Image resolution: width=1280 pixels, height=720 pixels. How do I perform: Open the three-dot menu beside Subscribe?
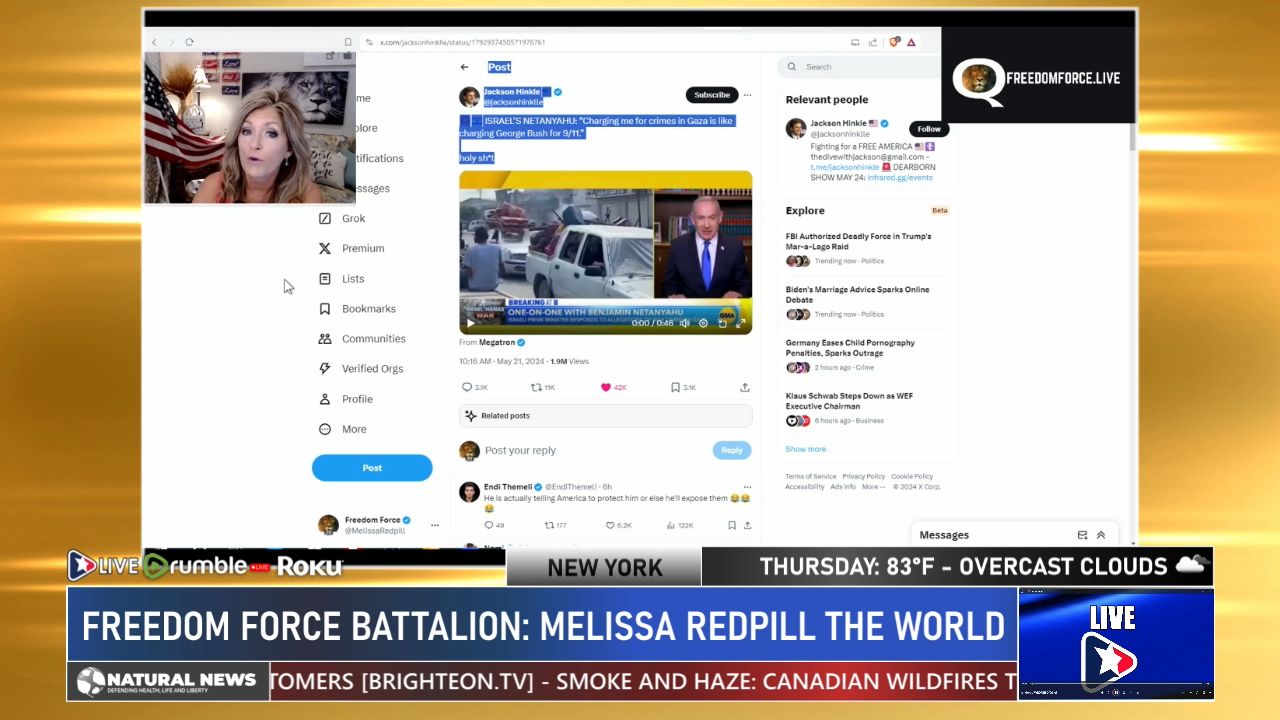pyautogui.click(x=747, y=95)
